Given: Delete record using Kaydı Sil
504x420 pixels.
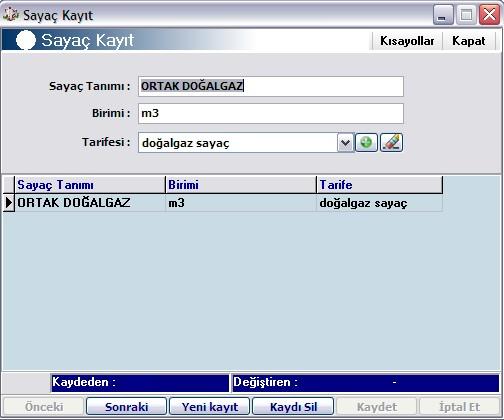Looking at the screenshot, I should point(293,407).
